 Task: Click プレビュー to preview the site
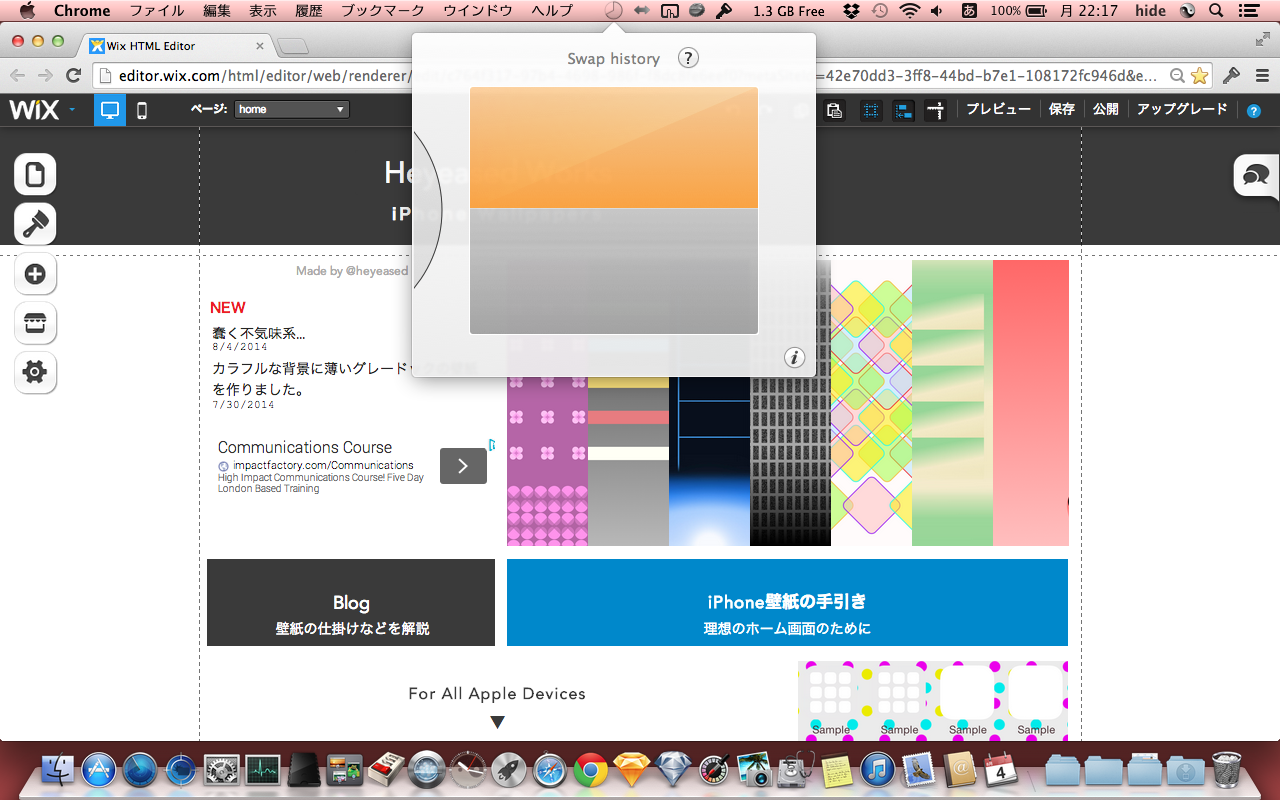pyautogui.click(x=998, y=109)
